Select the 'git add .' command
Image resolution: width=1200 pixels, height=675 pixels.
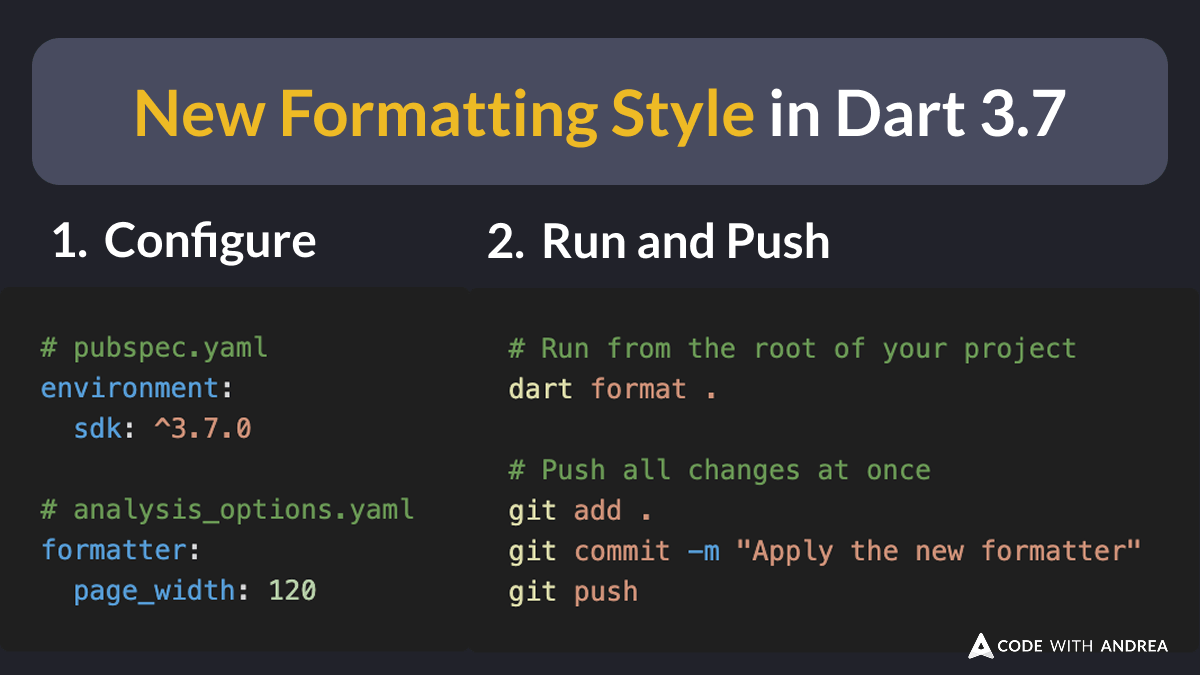point(578,510)
